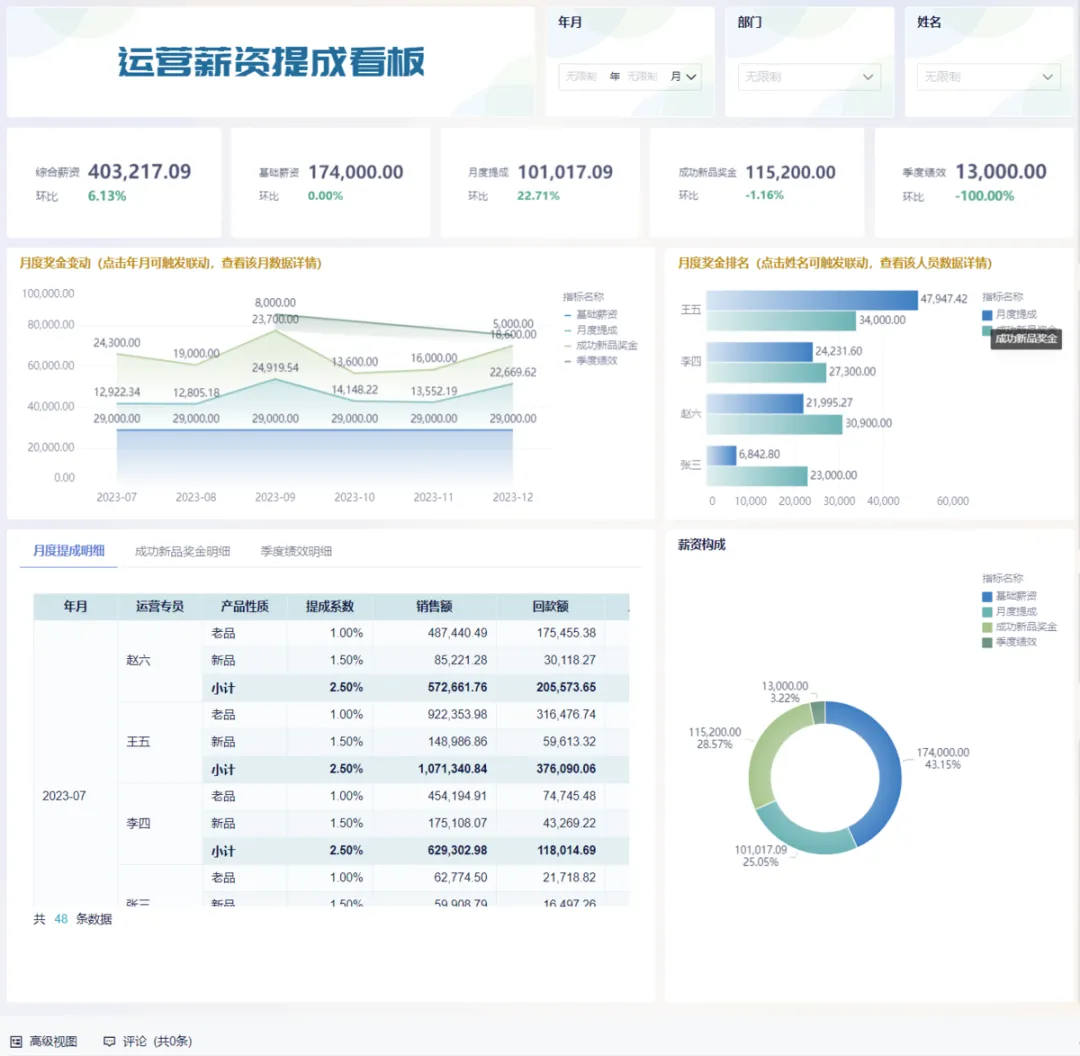The width and height of the screenshot is (1080, 1056).
Task: Click the year field in the 年月 filter
Action: tap(581, 76)
